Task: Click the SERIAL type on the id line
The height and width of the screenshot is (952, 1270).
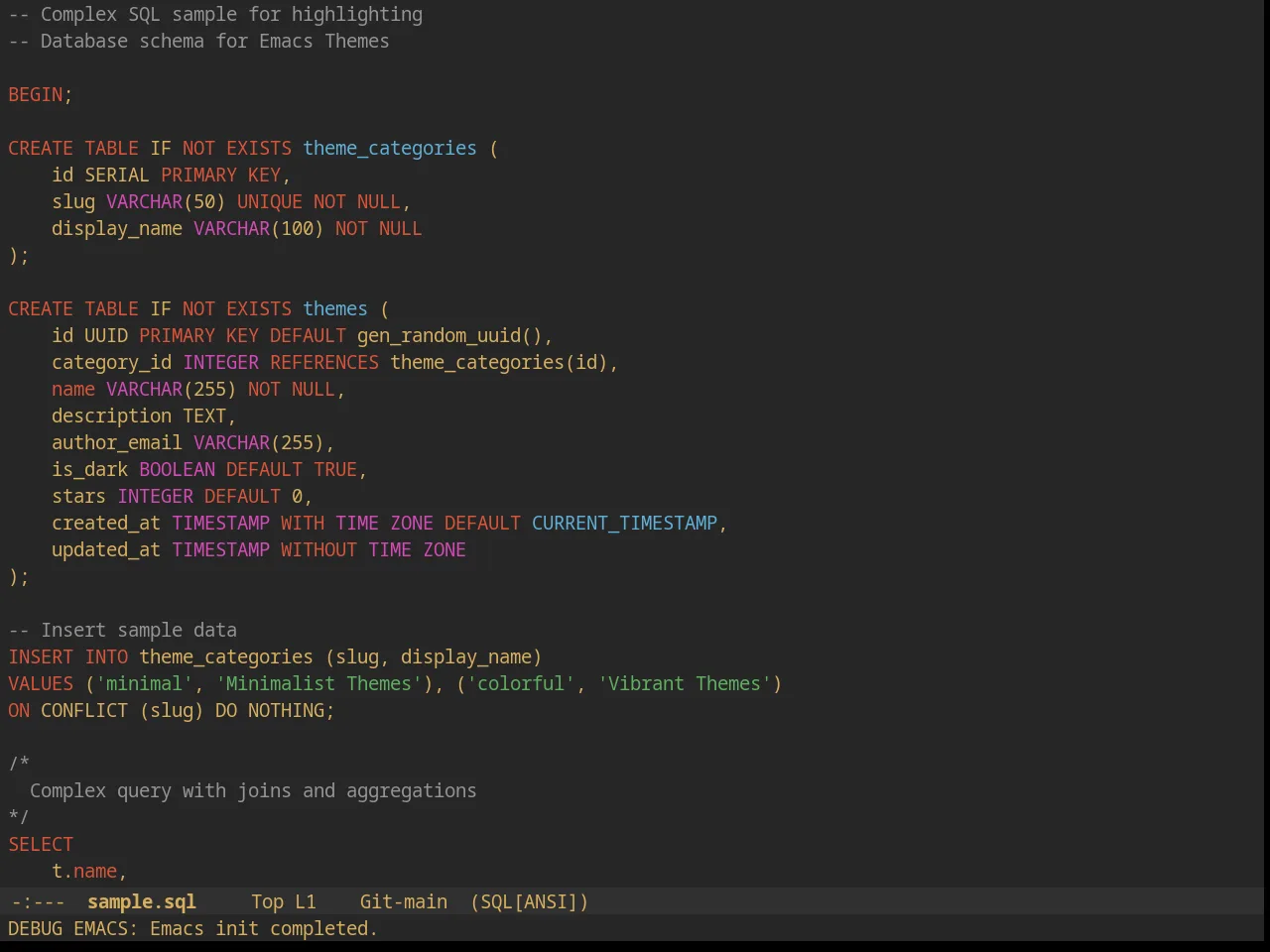Action: click(117, 175)
